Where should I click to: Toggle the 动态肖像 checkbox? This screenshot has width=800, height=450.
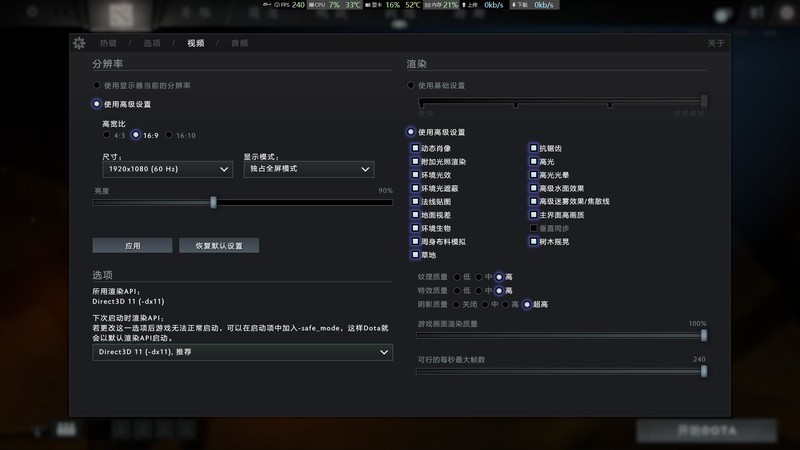pyautogui.click(x=415, y=148)
